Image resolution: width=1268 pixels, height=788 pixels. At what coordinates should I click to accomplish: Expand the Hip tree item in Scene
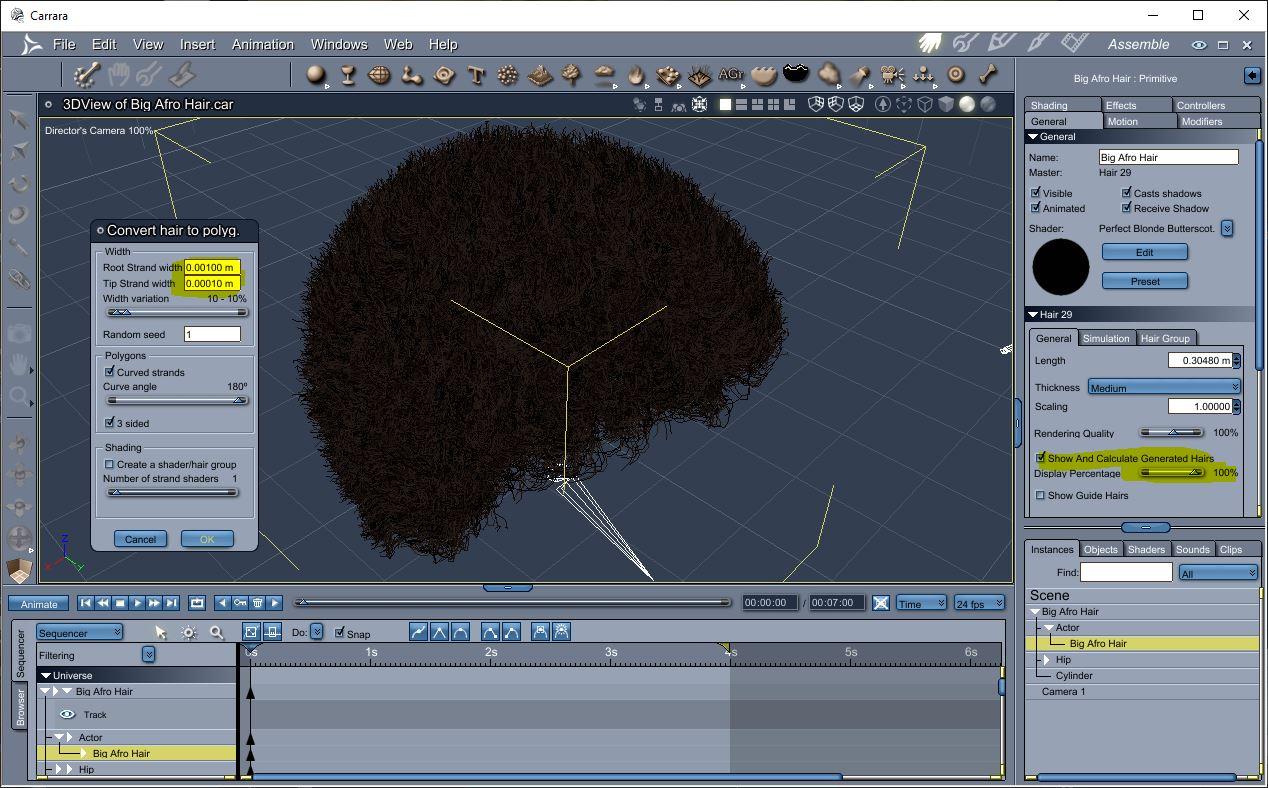[1047, 660]
